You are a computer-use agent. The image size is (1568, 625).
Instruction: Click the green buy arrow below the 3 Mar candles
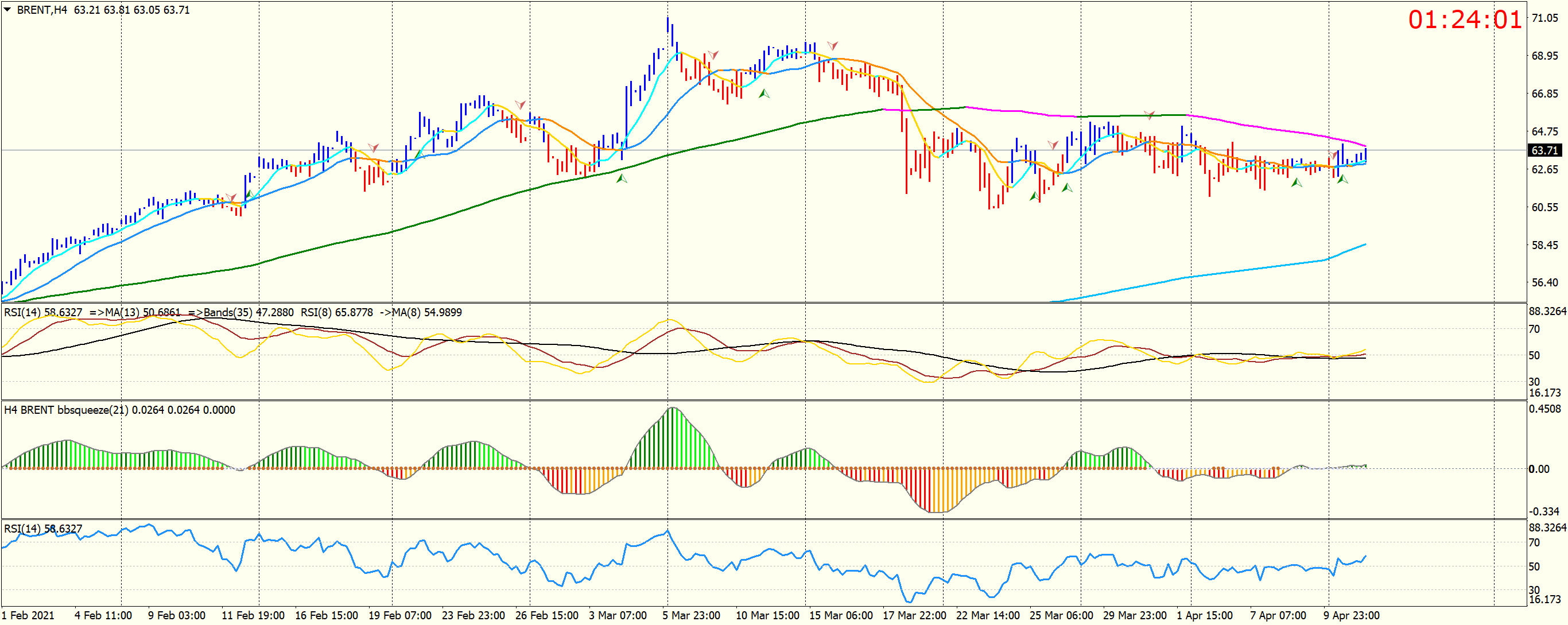coord(622,179)
